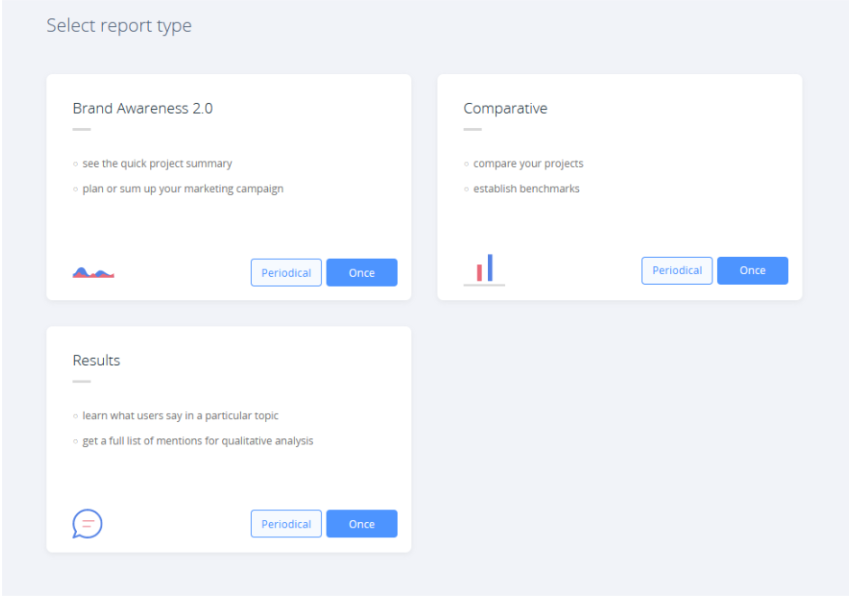Screen dimensions: 849x597
Task: Generate a Results report Once
Action: (361, 524)
